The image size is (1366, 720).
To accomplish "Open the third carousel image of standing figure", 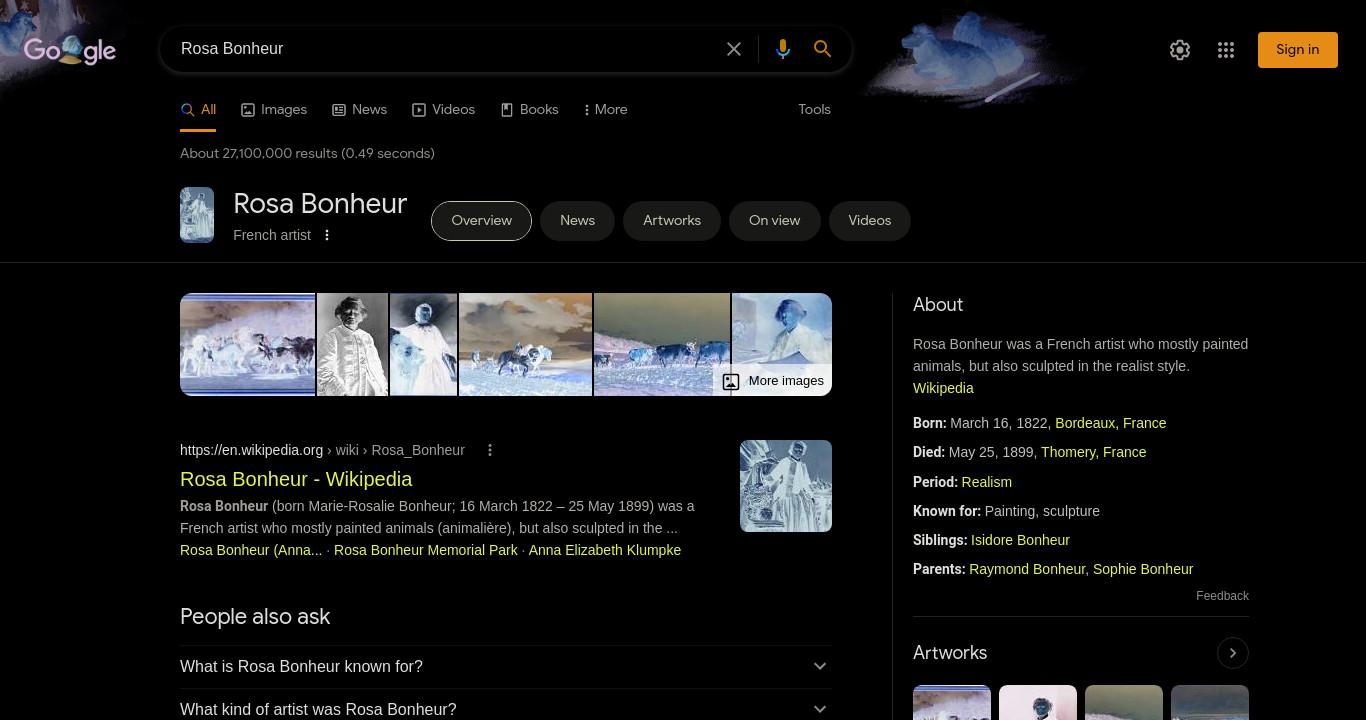I will (423, 345).
